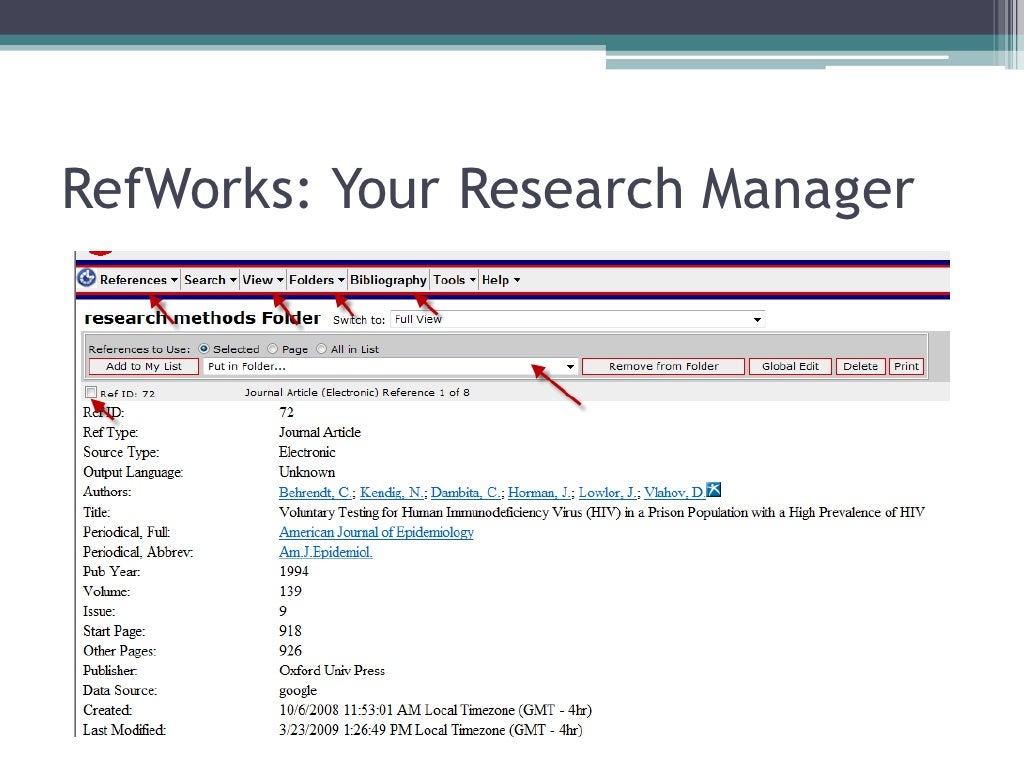Click the Journal Article (Electronic) Reference 1 of 8 text

[x=357, y=392]
